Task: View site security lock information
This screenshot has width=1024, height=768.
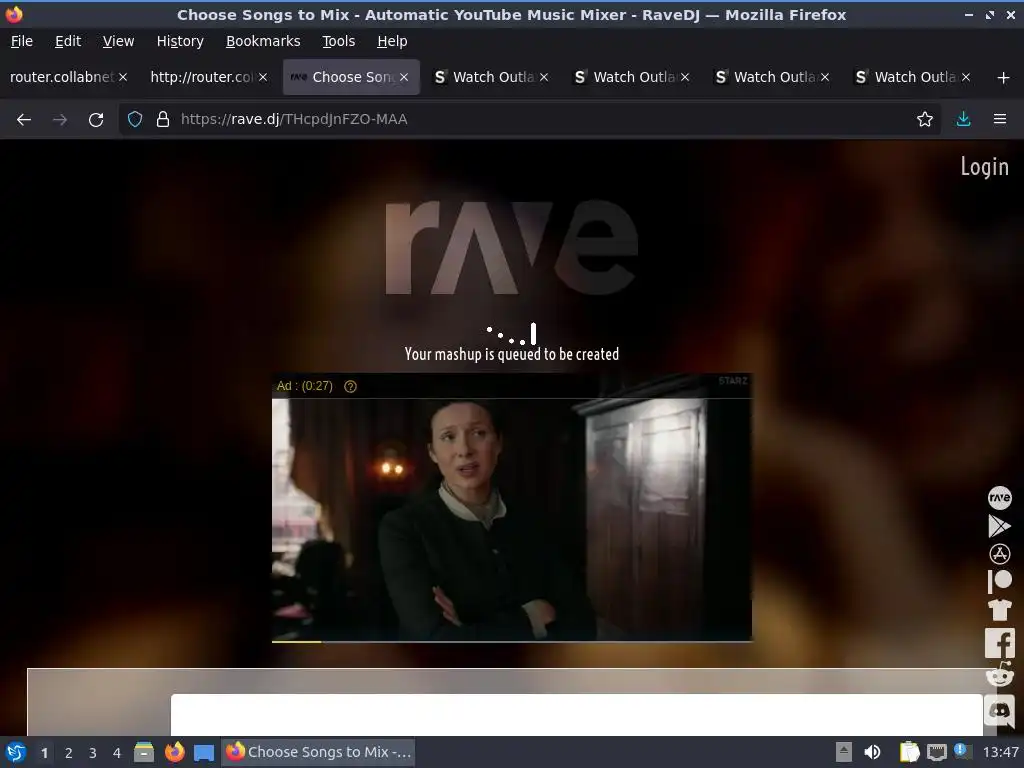Action: click(163, 120)
